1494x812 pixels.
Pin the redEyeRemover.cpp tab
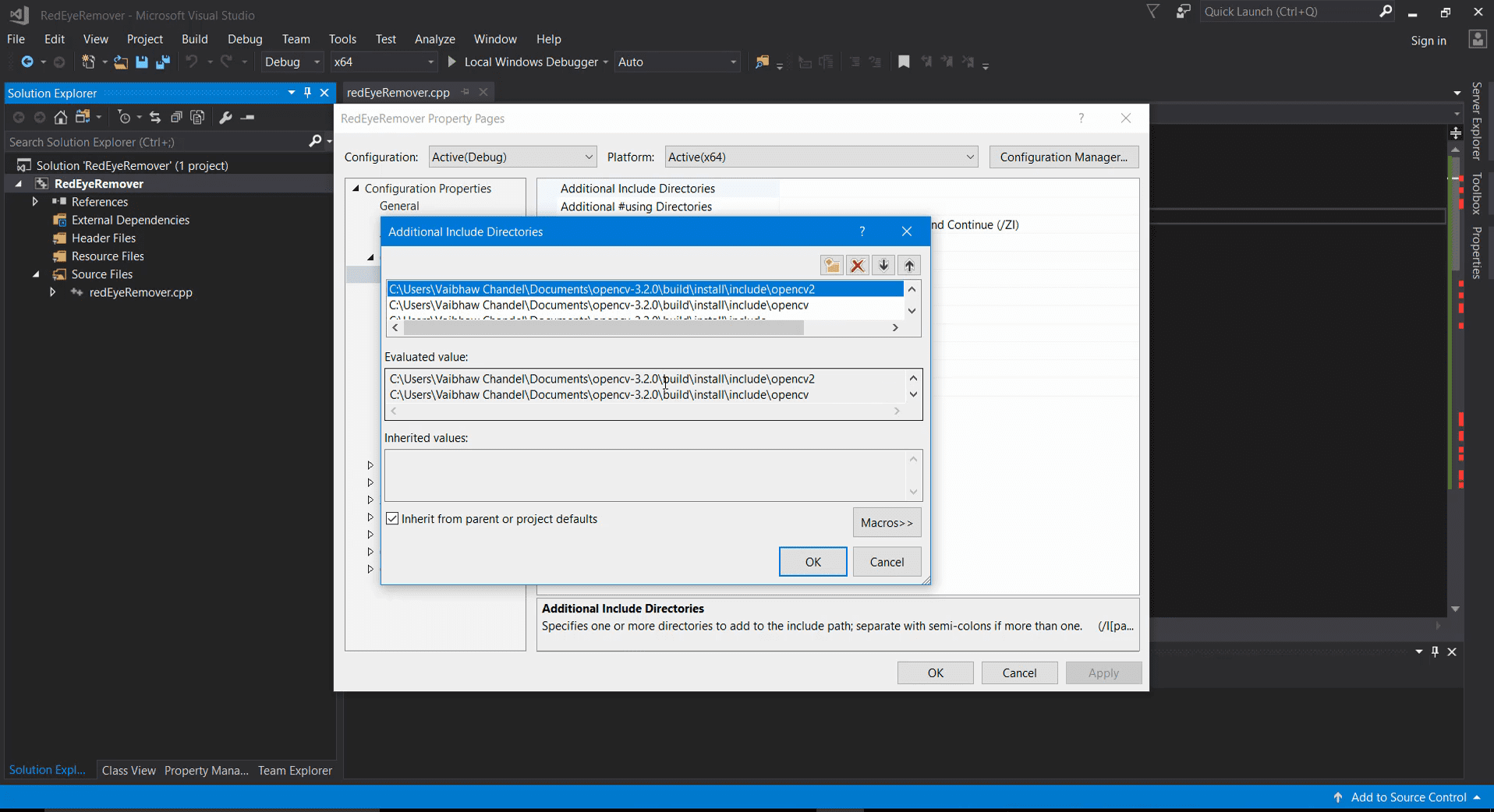click(x=466, y=92)
